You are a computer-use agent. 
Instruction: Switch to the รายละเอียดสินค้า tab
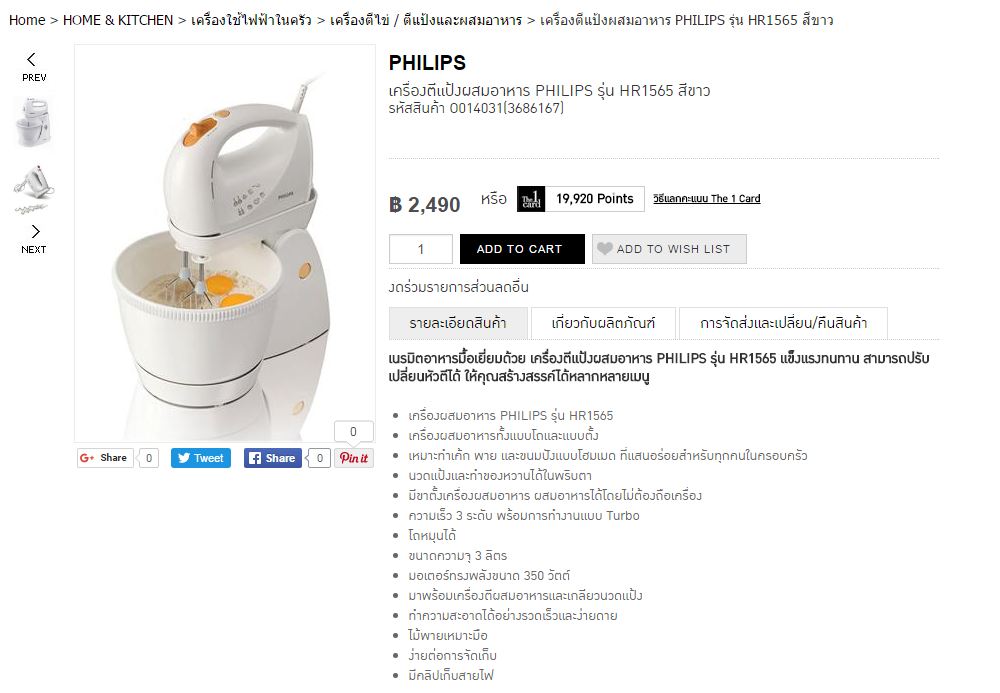pyautogui.click(x=458, y=323)
